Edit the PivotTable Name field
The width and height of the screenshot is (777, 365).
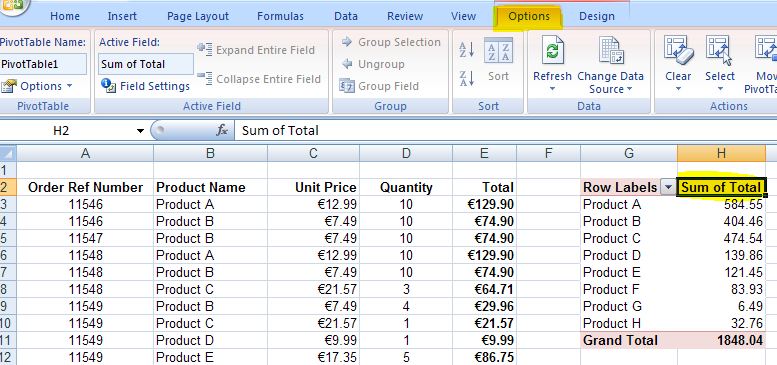pyautogui.click(x=43, y=64)
